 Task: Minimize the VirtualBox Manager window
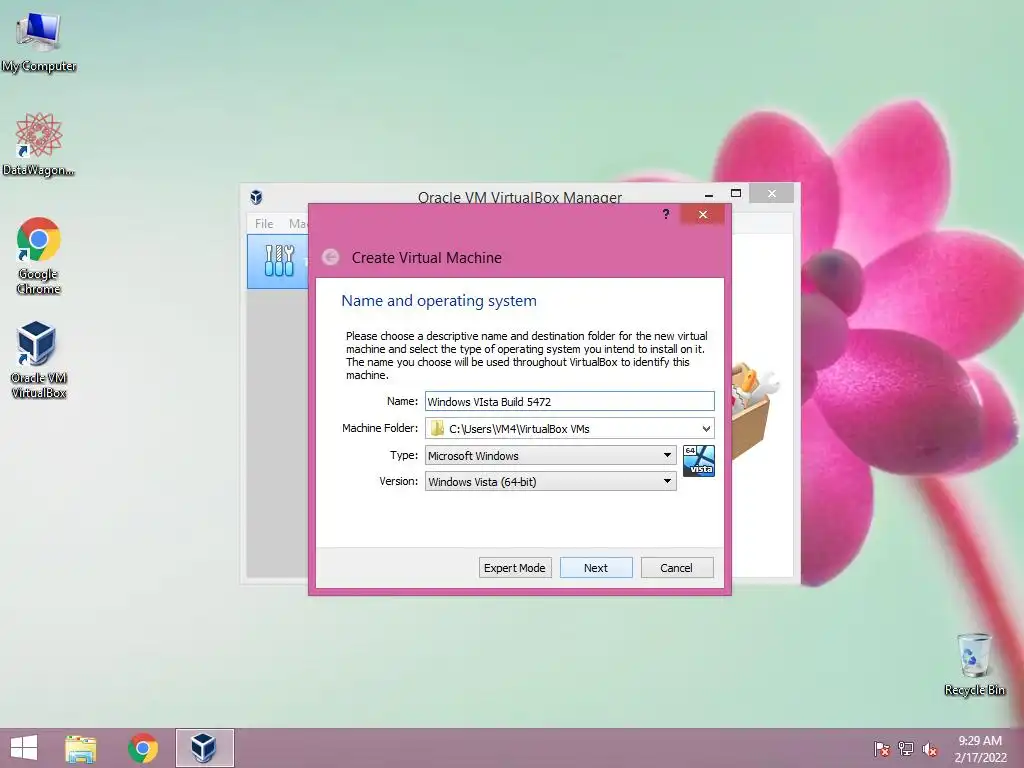click(709, 194)
